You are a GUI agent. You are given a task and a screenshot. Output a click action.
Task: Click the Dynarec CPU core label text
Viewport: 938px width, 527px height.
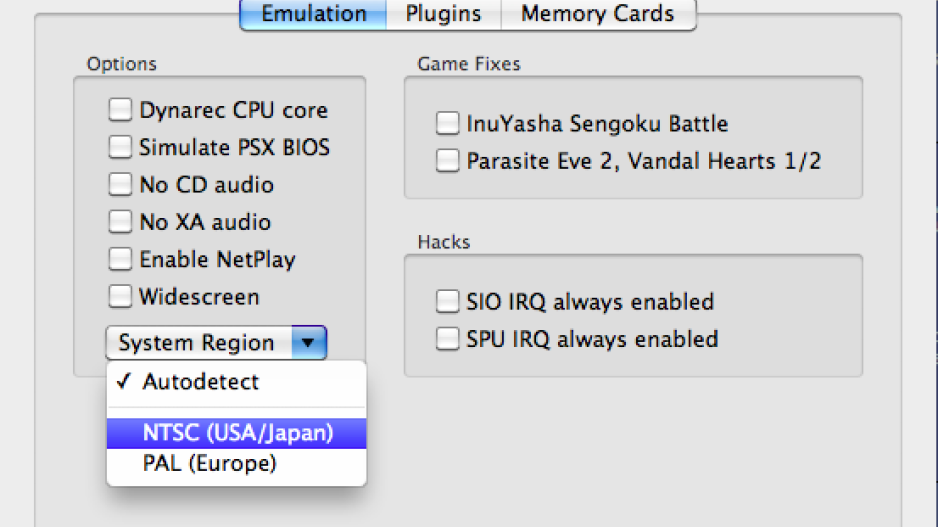pos(233,110)
